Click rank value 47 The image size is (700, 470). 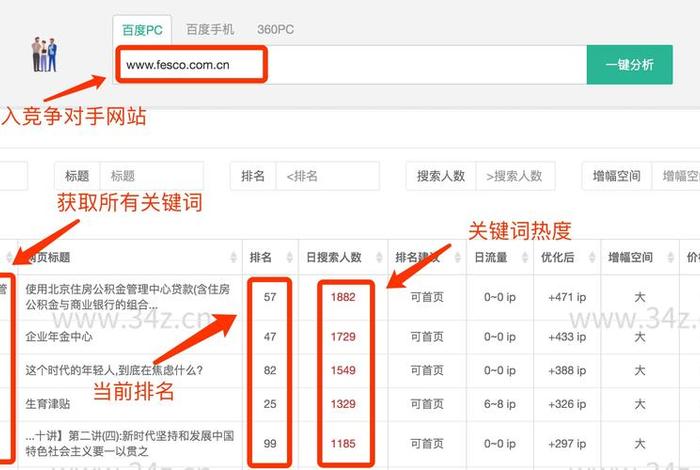[270, 337]
